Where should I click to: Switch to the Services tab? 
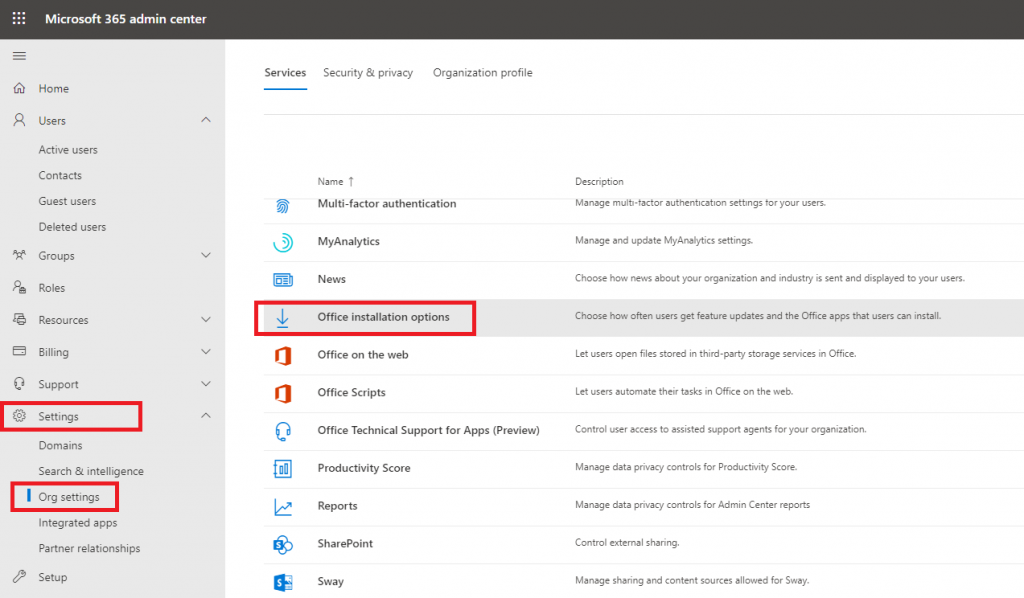tap(285, 72)
